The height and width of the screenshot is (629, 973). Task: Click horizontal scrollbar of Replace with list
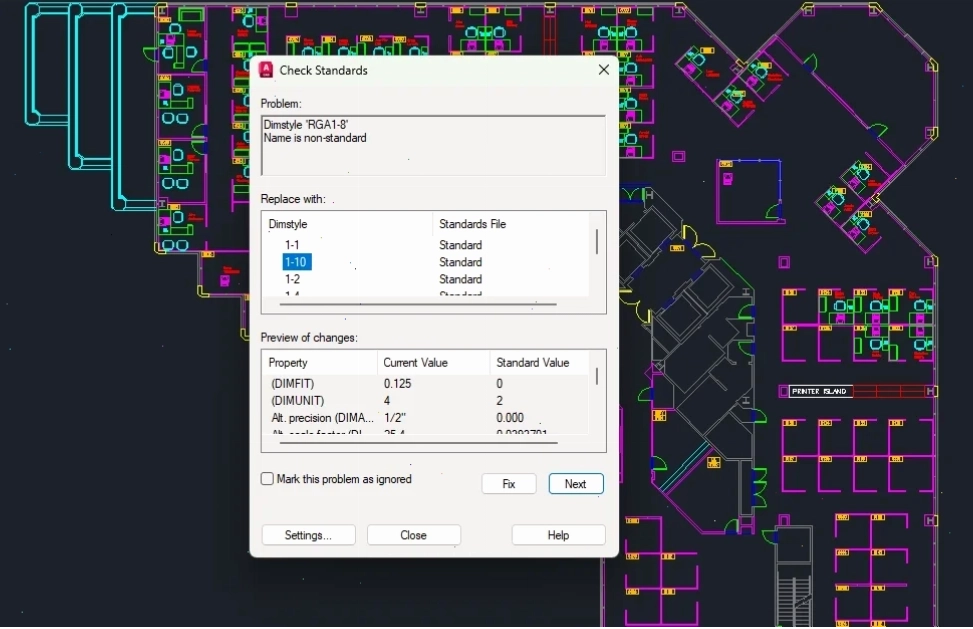tap(418, 305)
